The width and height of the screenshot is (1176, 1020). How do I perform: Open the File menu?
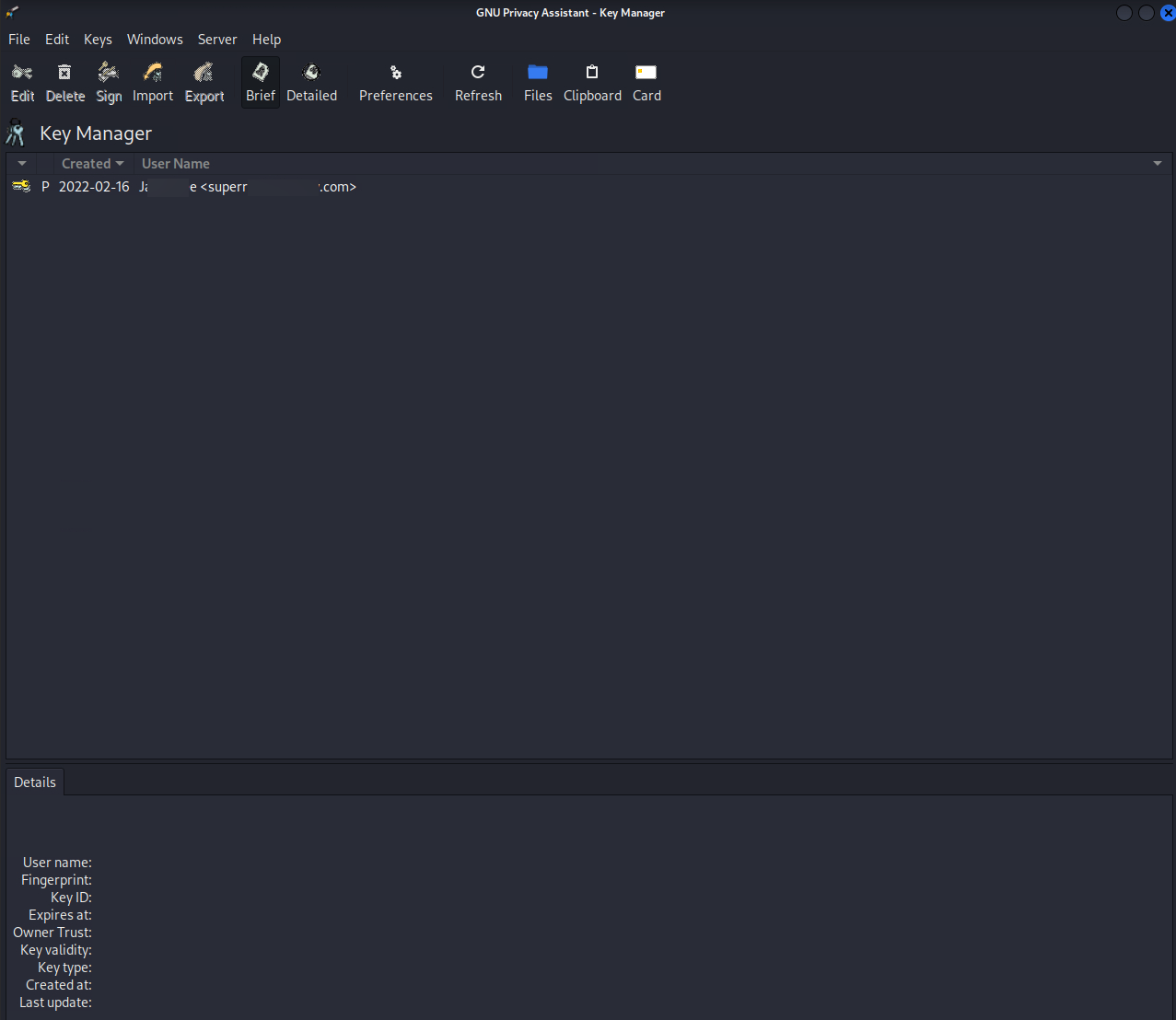tap(19, 40)
